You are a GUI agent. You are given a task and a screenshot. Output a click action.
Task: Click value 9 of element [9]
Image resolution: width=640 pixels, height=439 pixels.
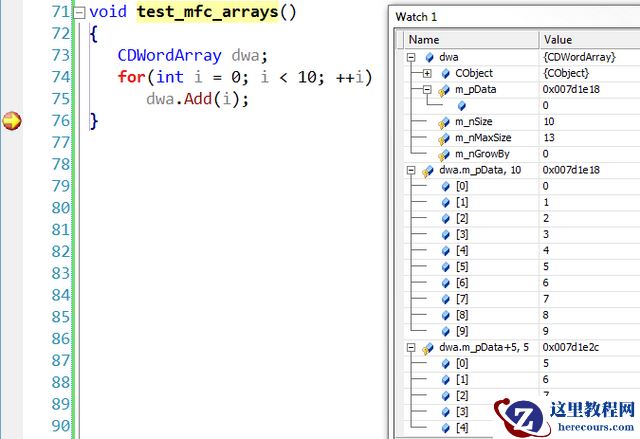tap(546, 331)
